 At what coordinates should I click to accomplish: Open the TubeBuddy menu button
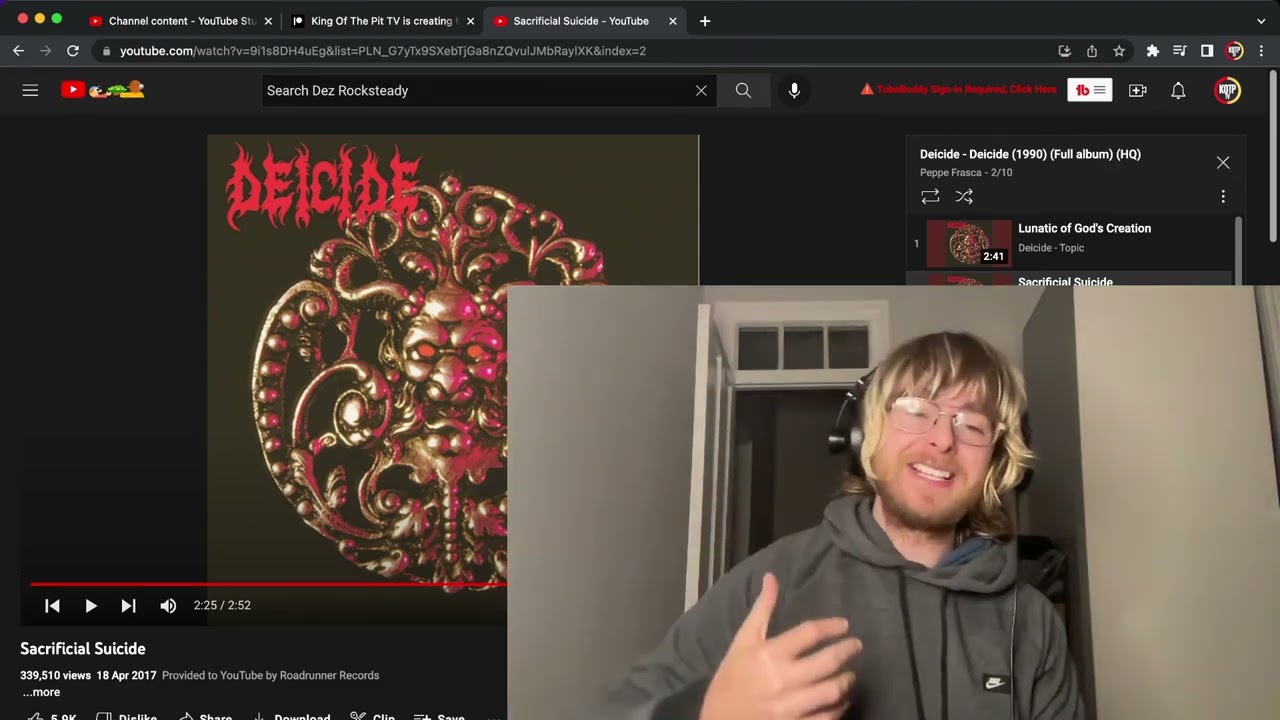tap(1089, 90)
